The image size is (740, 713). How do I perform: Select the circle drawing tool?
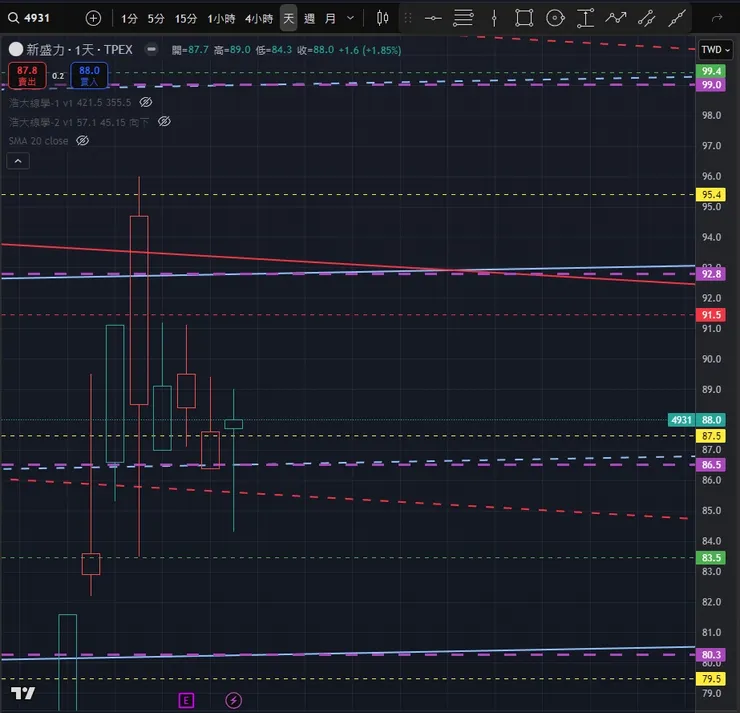[x=555, y=18]
